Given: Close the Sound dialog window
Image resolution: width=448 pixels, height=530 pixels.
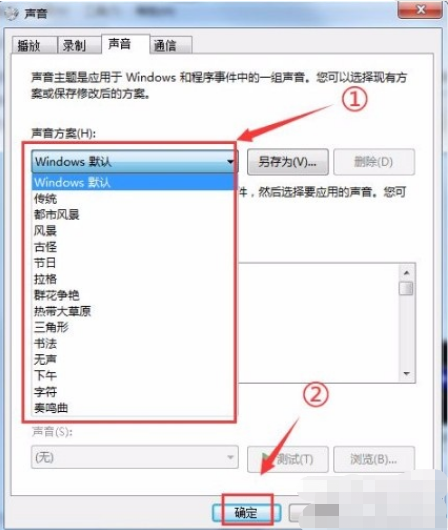Looking at the screenshot, I should pyautogui.click(x=420, y=9).
